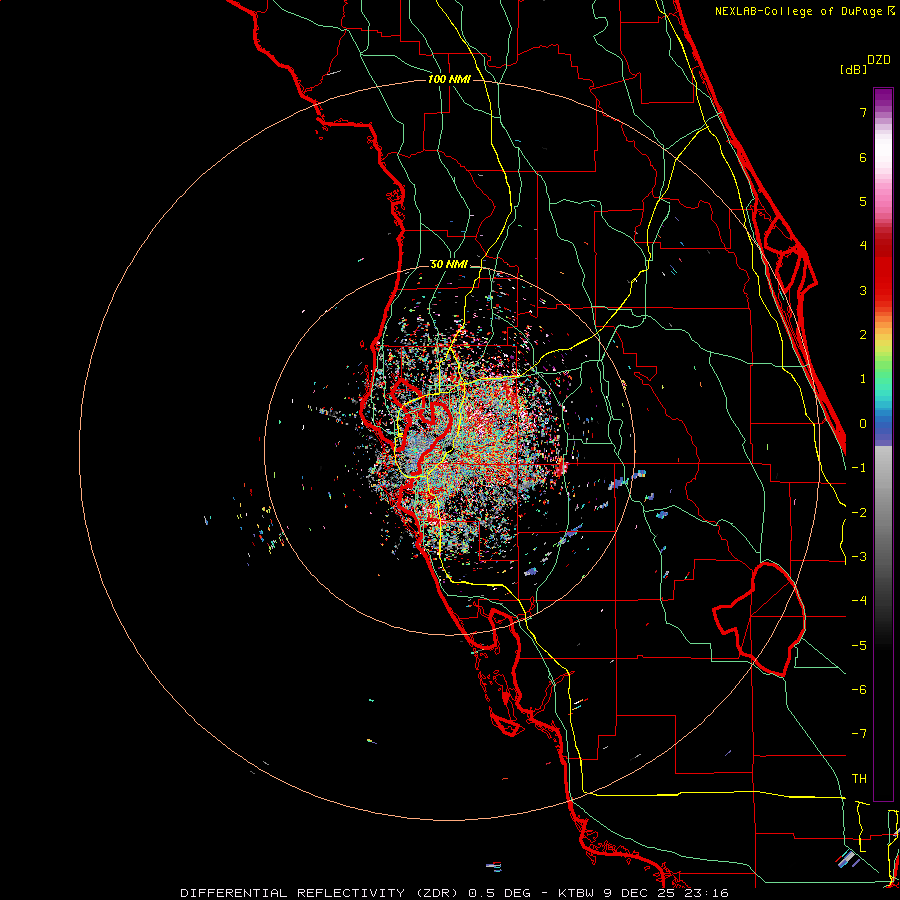The height and width of the screenshot is (900, 900).
Task: Click the 4 tick label on scale
Action: click(863, 246)
